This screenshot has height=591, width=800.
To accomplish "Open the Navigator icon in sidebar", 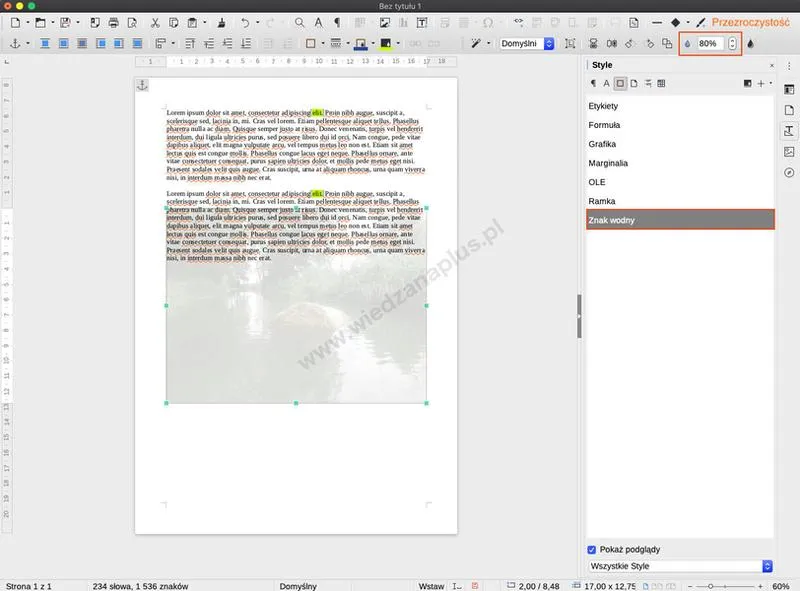I will pos(789,173).
